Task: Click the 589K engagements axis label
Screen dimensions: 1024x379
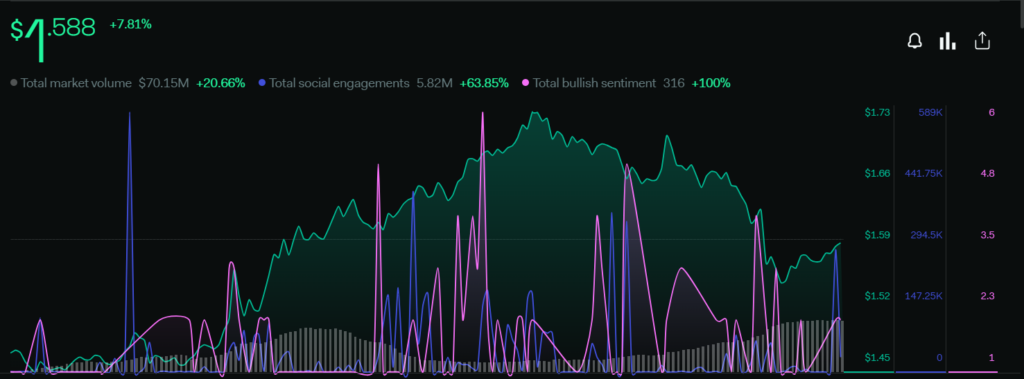Action: pos(931,112)
